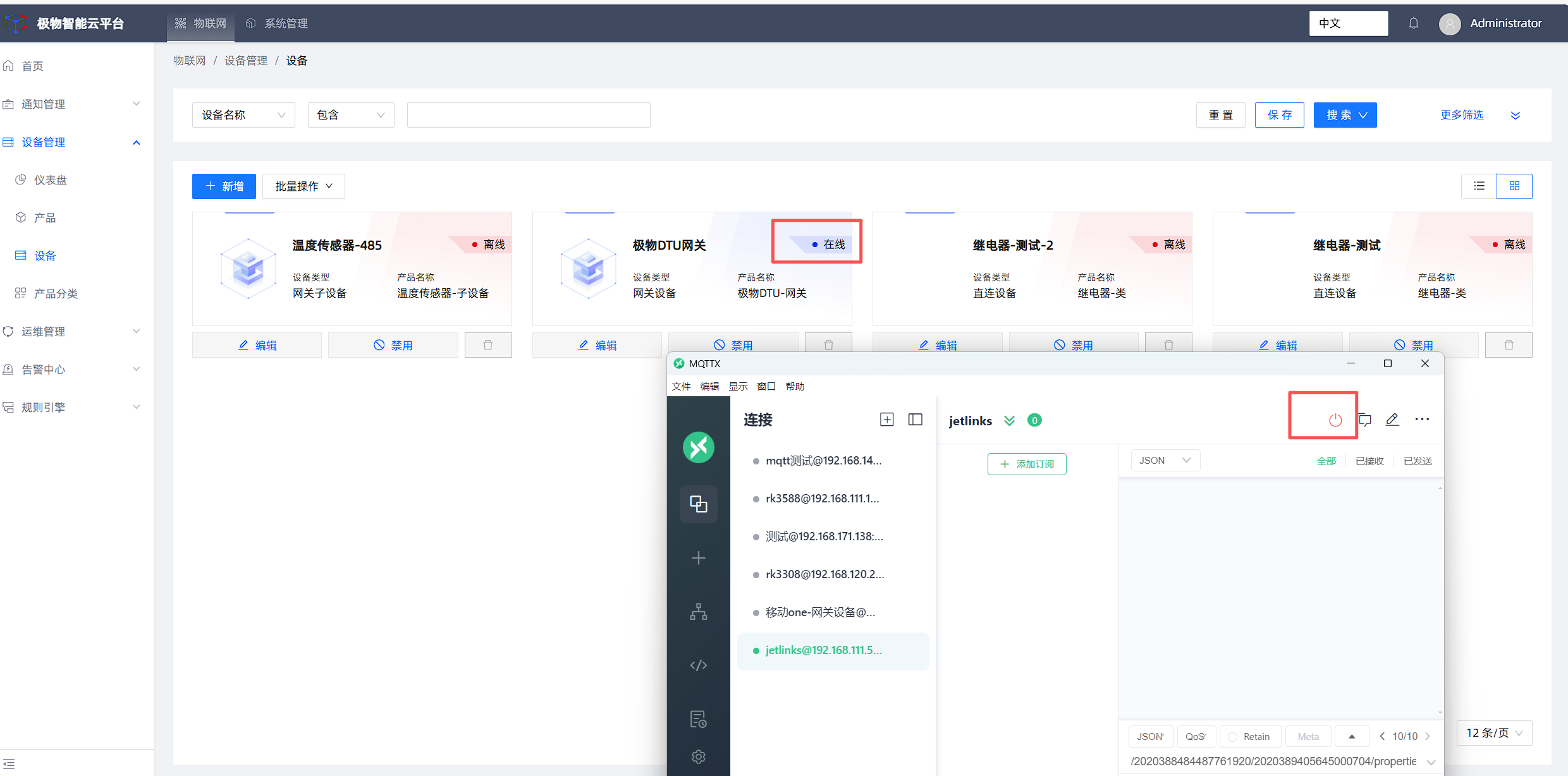The height and width of the screenshot is (776, 1568).
Task: Click the 添加订阅 button
Action: point(1027,464)
